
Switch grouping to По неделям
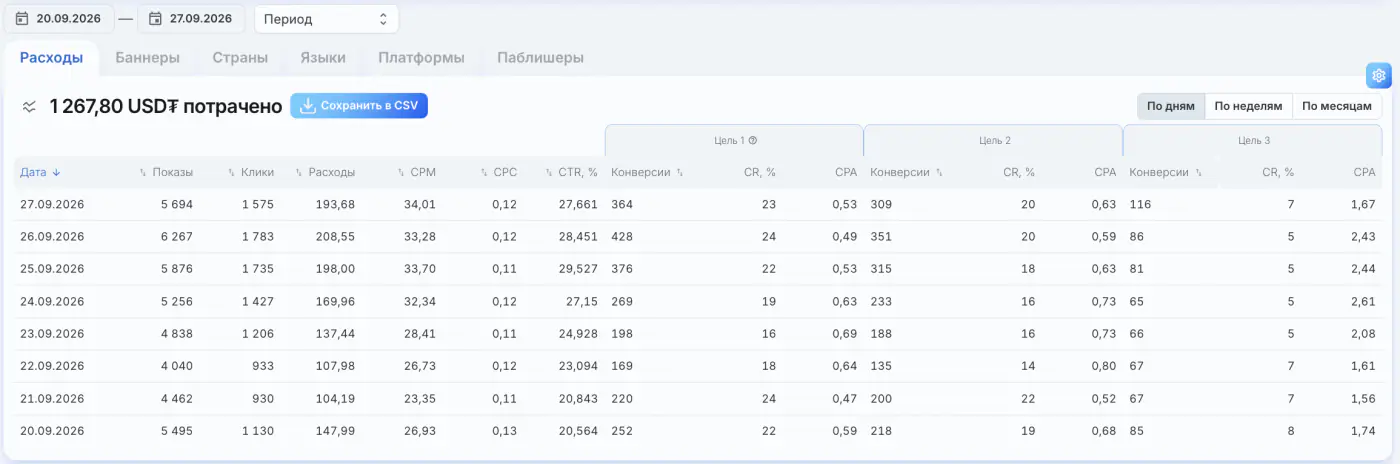click(x=1248, y=106)
